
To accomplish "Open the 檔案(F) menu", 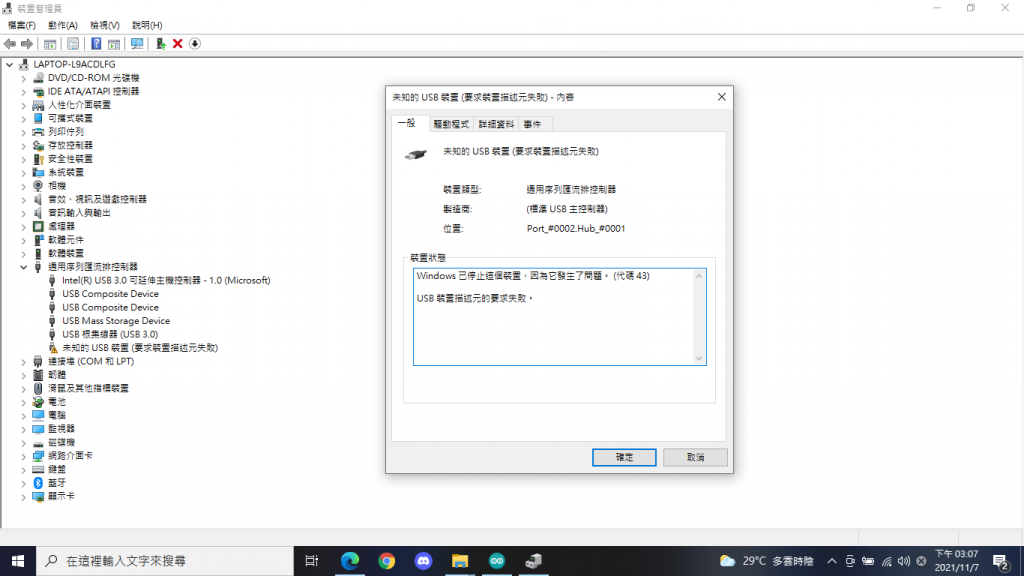I will click(22, 25).
